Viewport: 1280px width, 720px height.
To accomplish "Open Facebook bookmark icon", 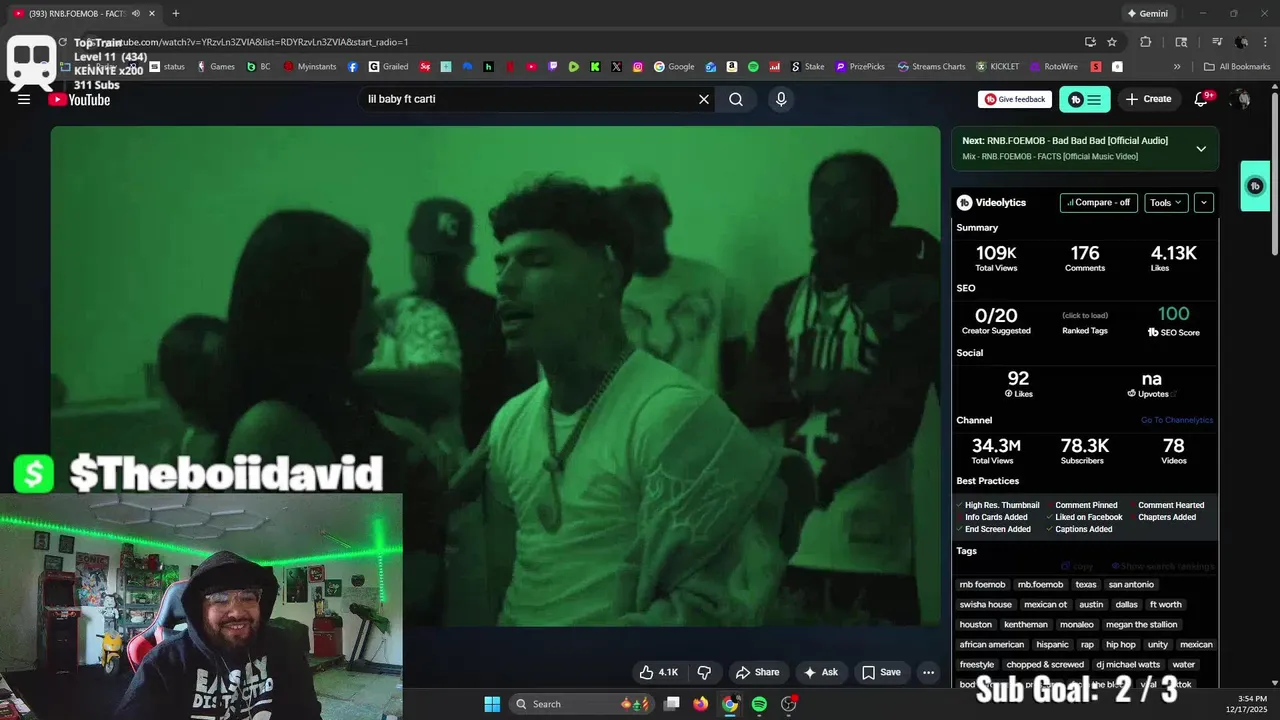I will [x=353, y=67].
